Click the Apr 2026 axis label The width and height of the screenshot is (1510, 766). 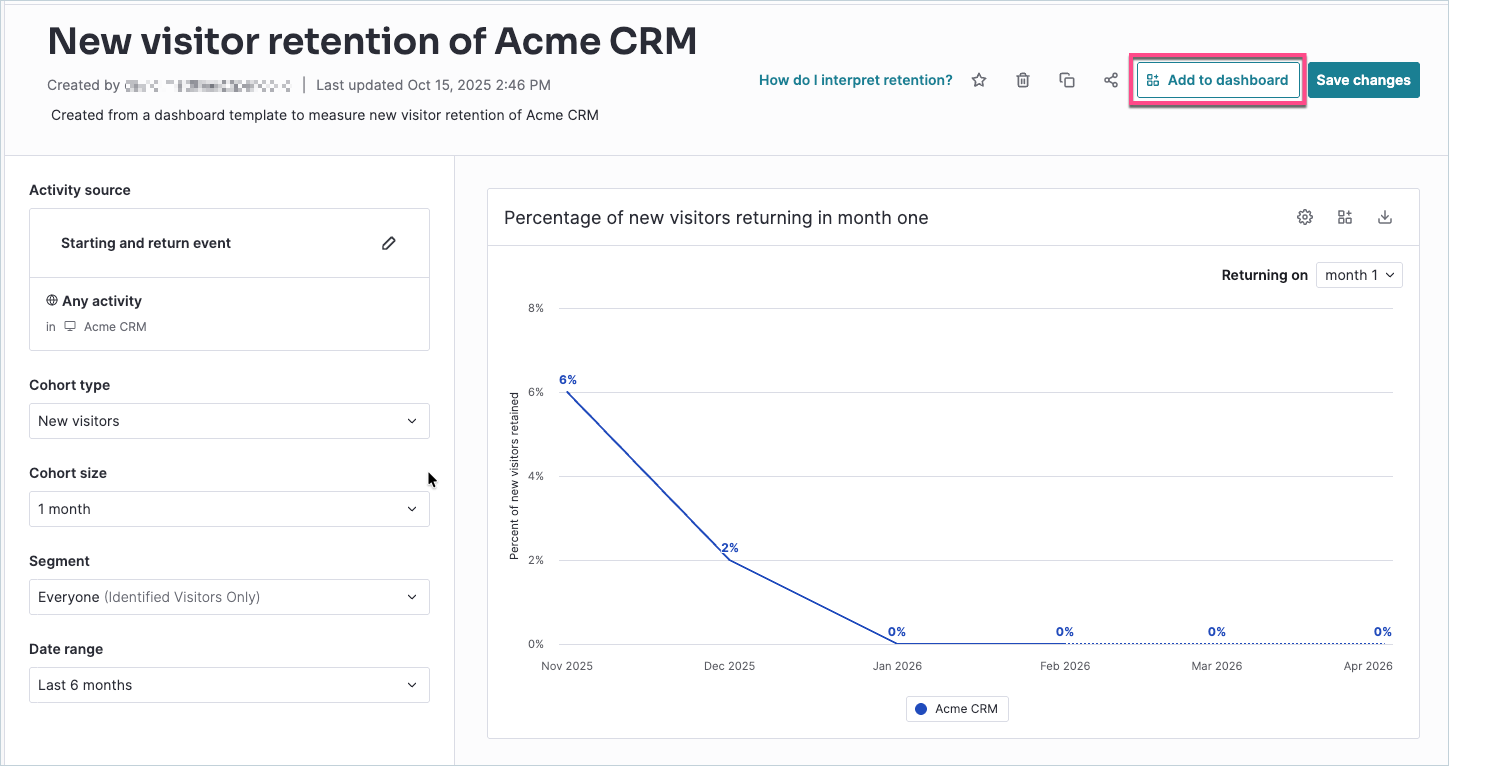coord(1366,666)
